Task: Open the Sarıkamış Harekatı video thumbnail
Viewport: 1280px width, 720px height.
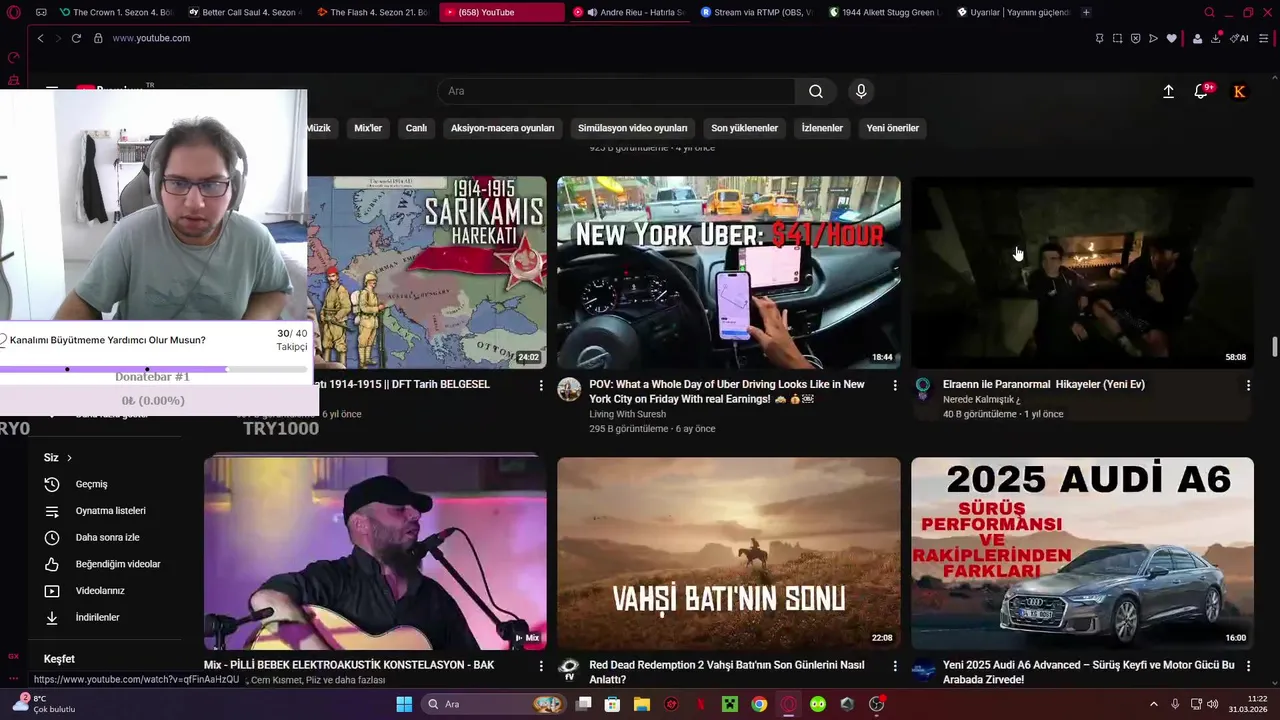Action: 427,273
